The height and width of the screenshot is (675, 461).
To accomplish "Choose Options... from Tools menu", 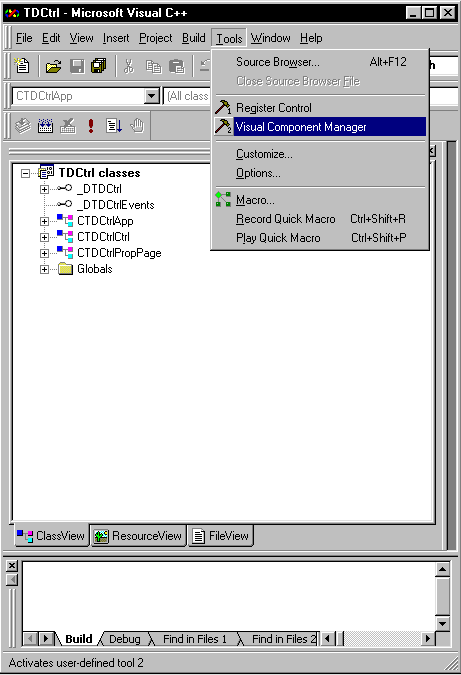I will [320, 173].
